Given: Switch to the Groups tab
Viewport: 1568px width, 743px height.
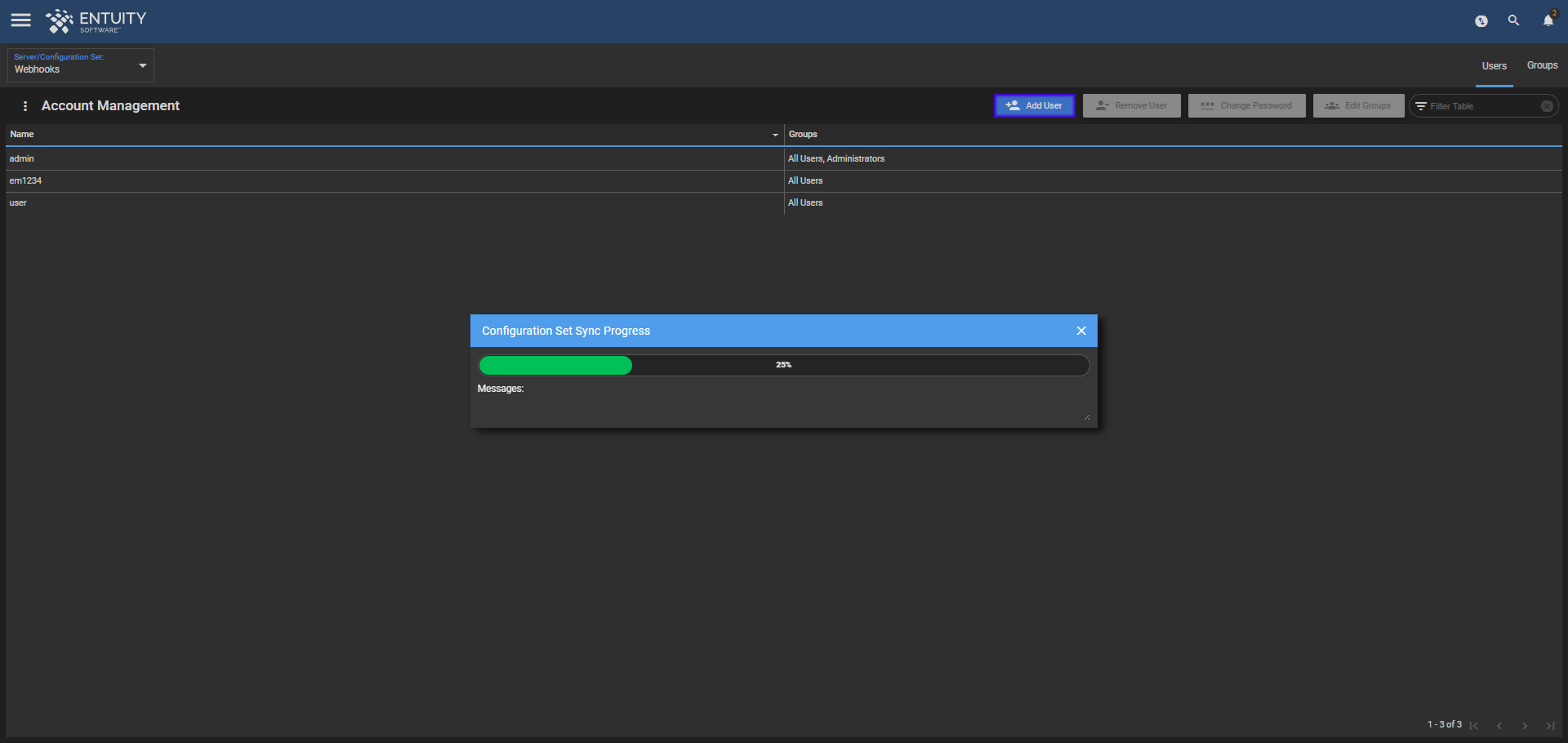Looking at the screenshot, I should pyautogui.click(x=1542, y=65).
